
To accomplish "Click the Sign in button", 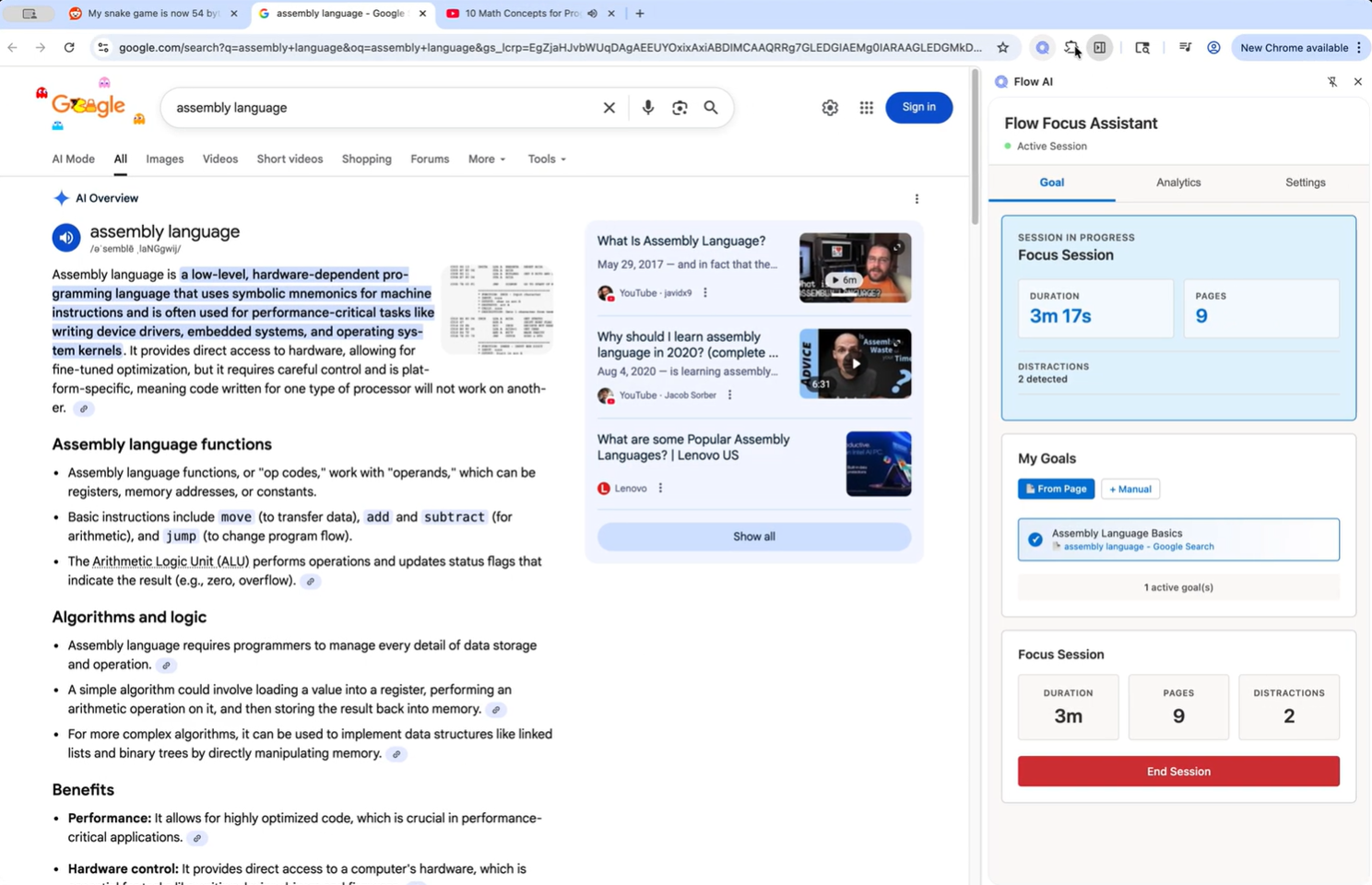I will click(x=918, y=108).
